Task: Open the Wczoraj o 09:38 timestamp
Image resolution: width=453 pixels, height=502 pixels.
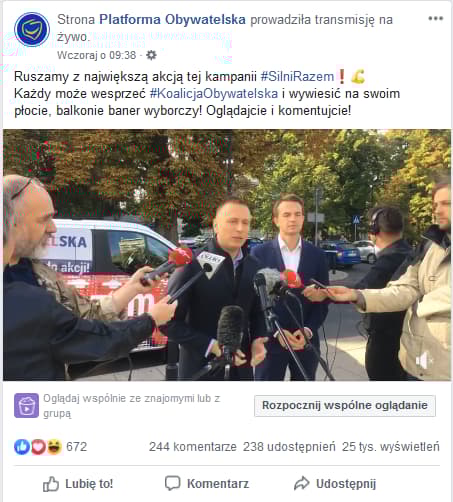Action: point(97,55)
